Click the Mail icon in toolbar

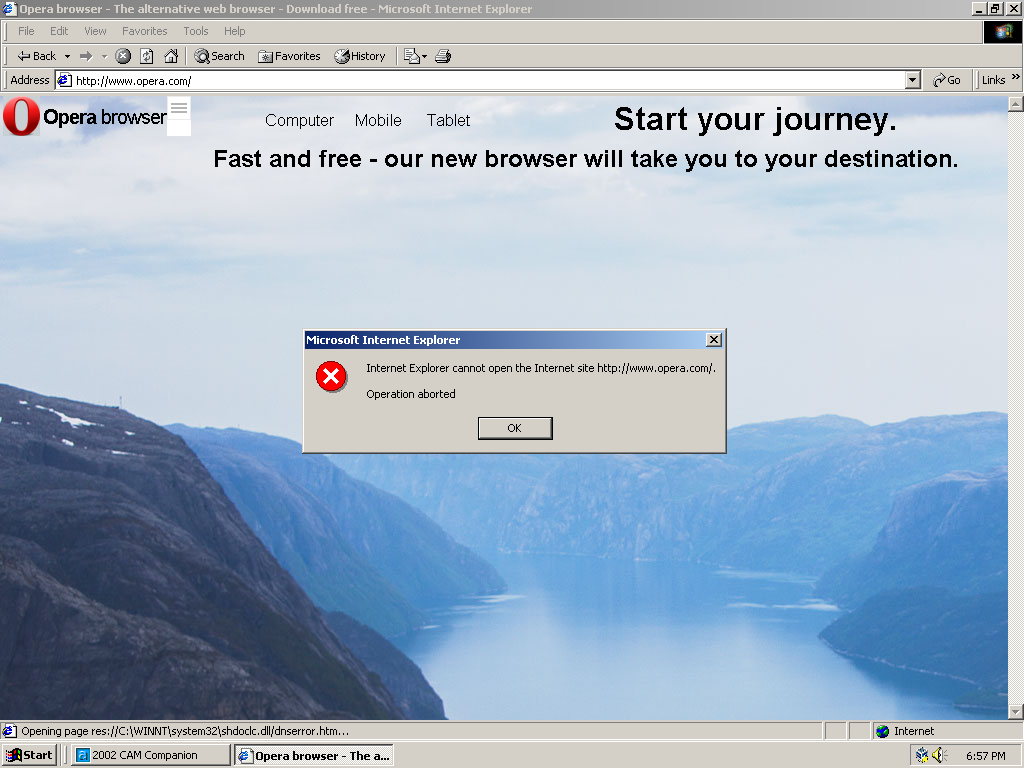click(412, 56)
